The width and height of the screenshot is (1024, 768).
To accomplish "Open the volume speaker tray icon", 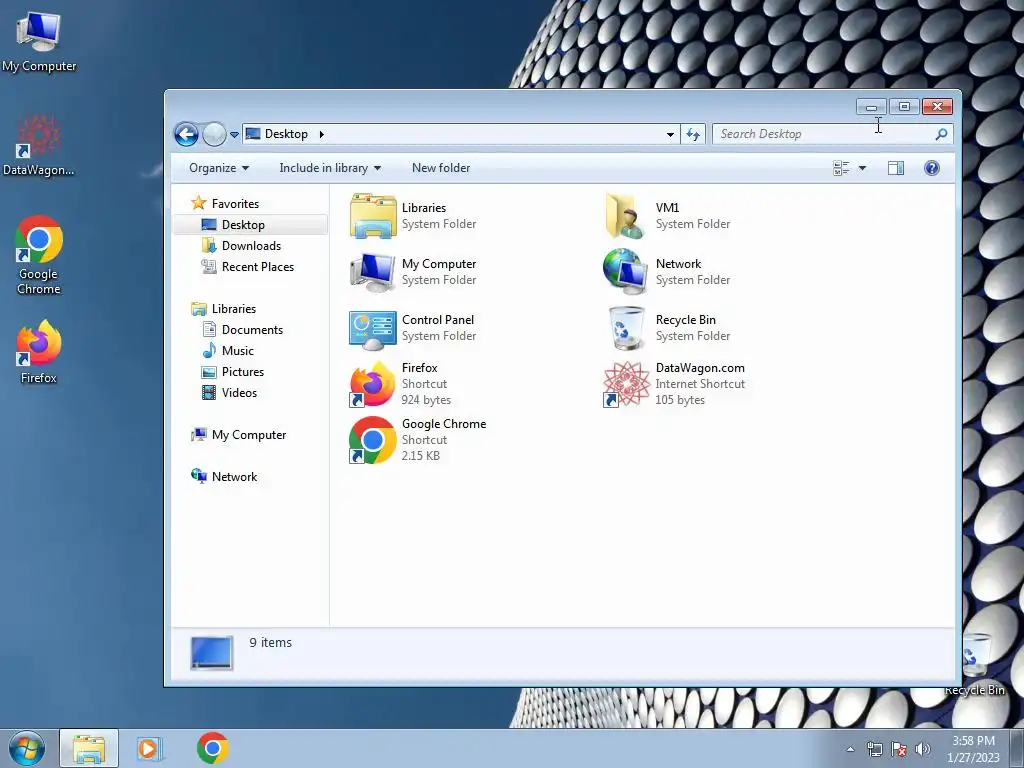I will pyautogui.click(x=922, y=749).
